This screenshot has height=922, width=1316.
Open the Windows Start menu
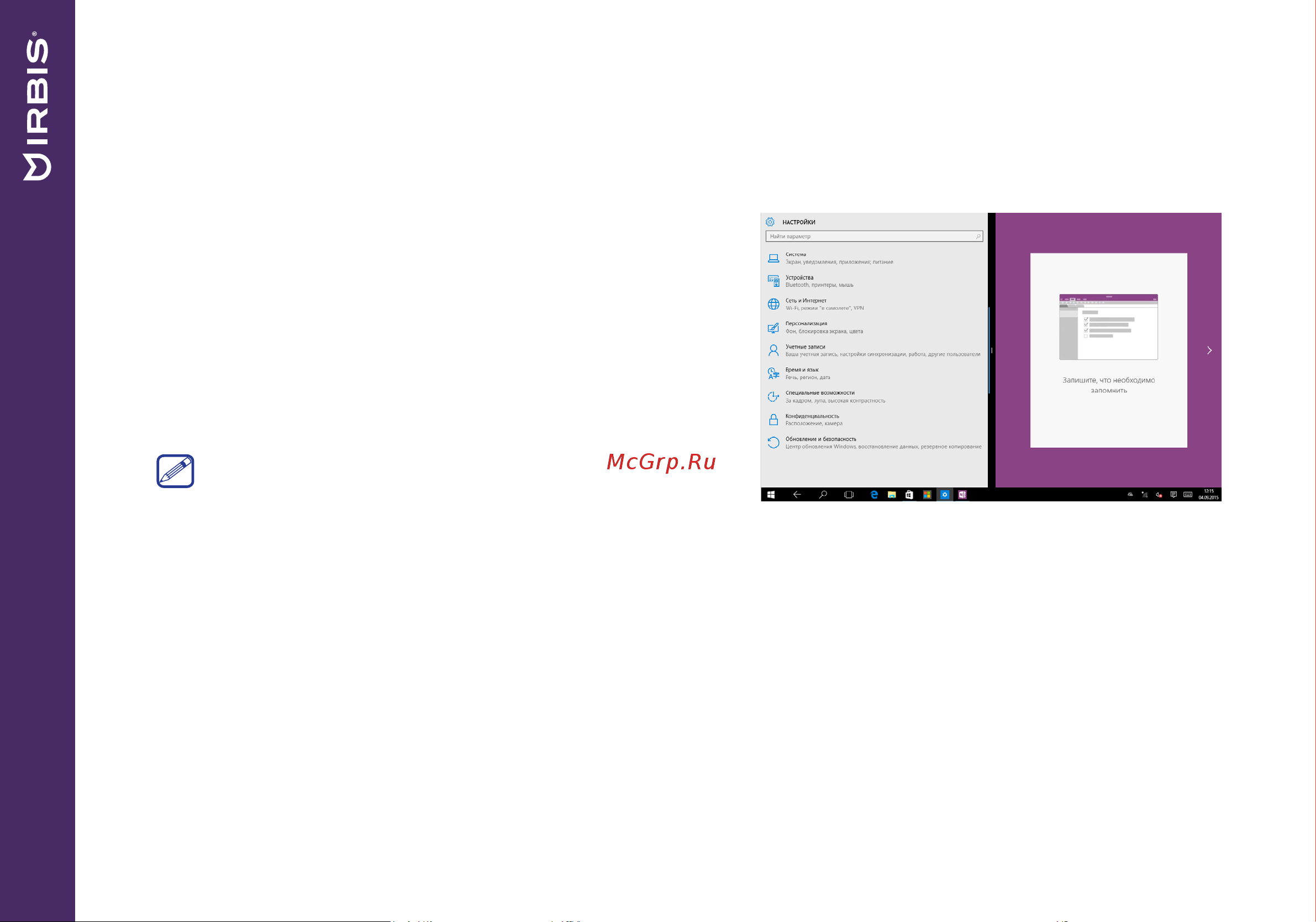click(x=771, y=495)
